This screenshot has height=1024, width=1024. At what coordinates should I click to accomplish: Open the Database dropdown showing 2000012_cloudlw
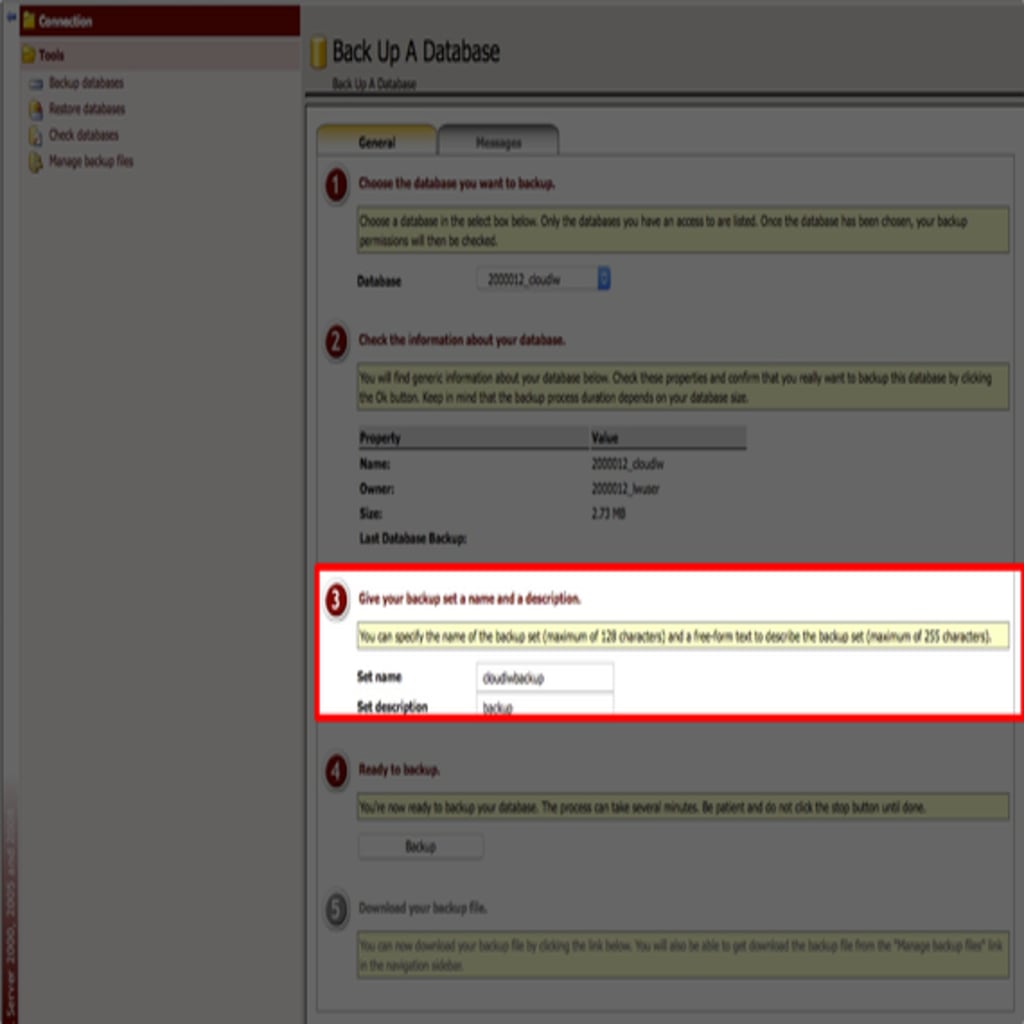click(x=544, y=280)
